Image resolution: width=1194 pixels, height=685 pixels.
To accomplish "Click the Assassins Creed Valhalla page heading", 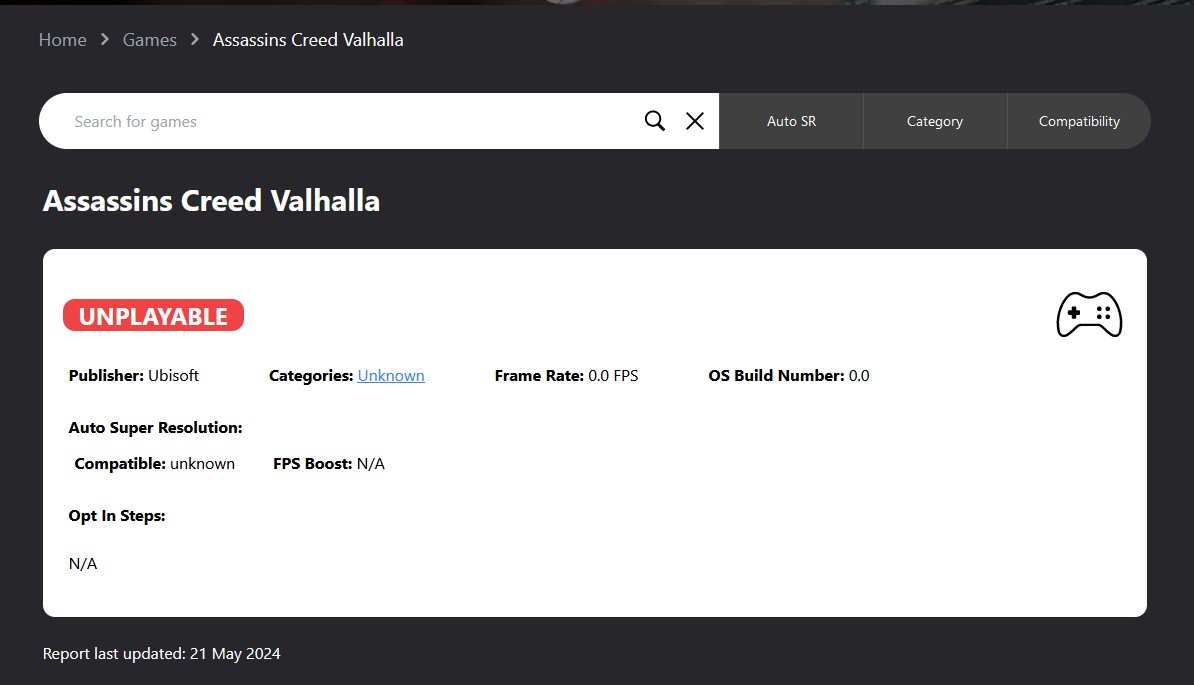I will [211, 201].
